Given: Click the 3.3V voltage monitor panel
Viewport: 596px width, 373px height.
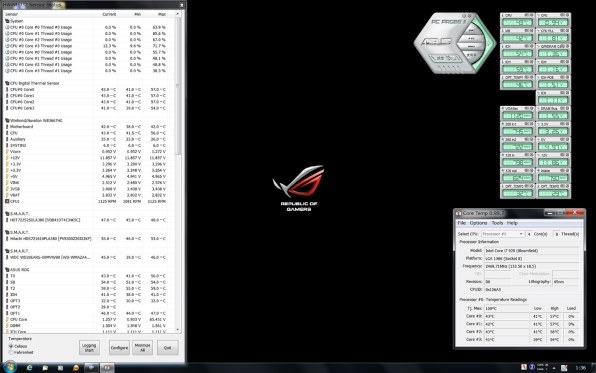Looking at the screenshot, I should pyautogui.click(x=553, y=129).
